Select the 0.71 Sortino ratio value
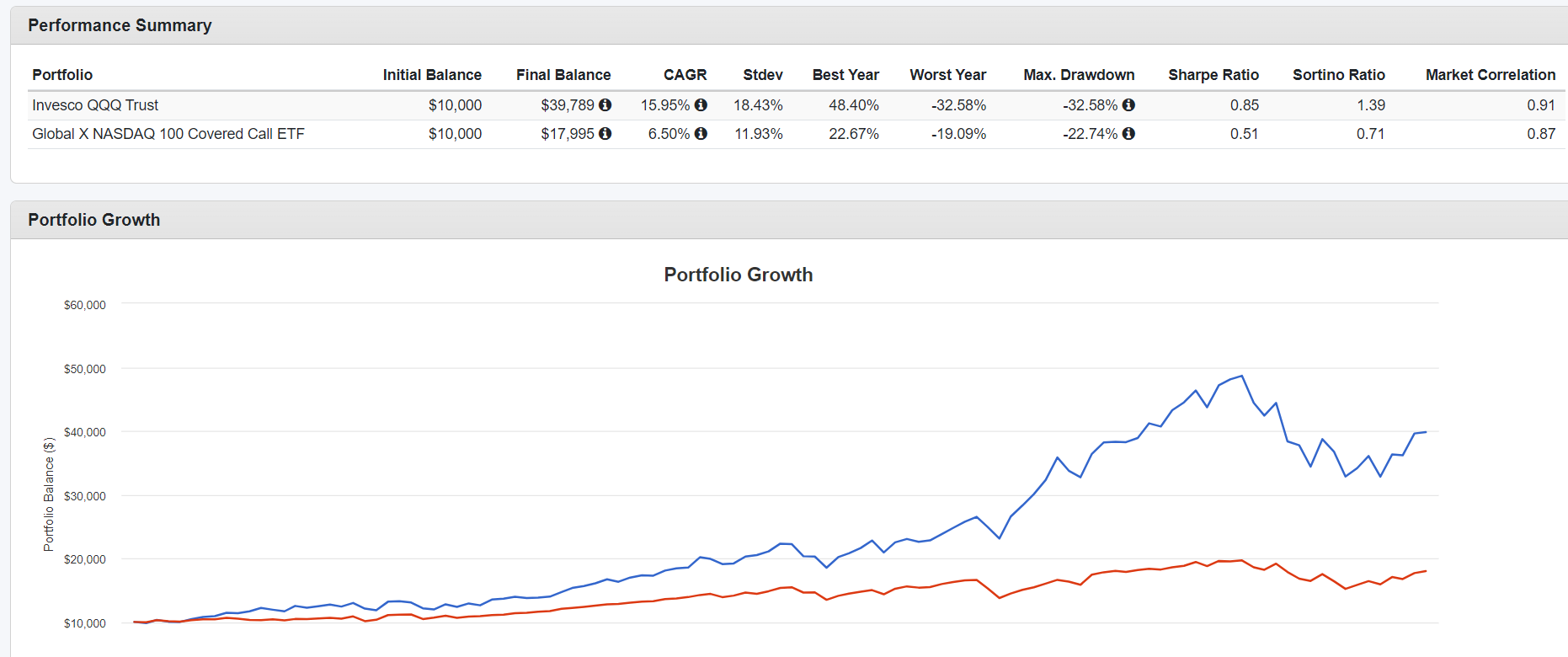 [x=1371, y=134]
